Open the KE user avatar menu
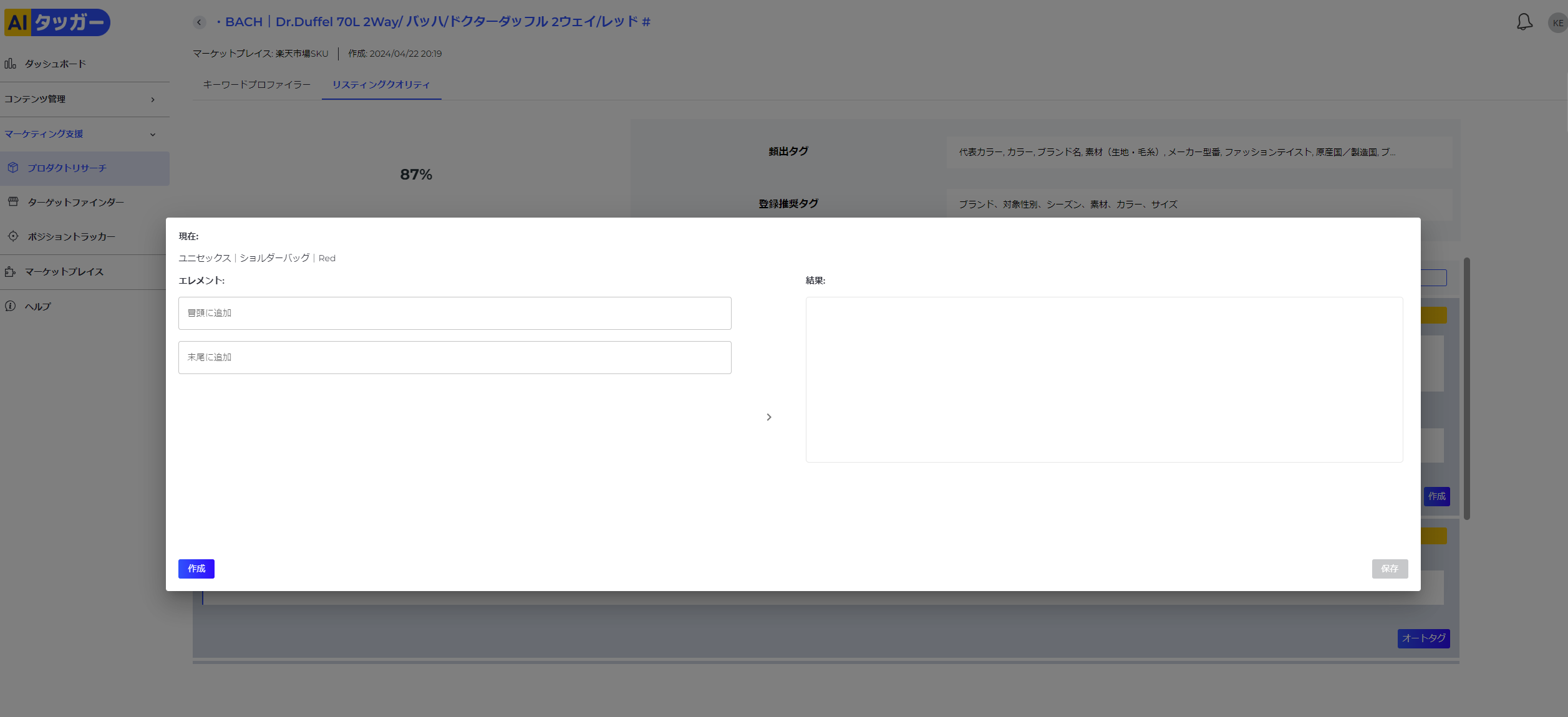This screenshot has width=1568, height=717. 1557,23
